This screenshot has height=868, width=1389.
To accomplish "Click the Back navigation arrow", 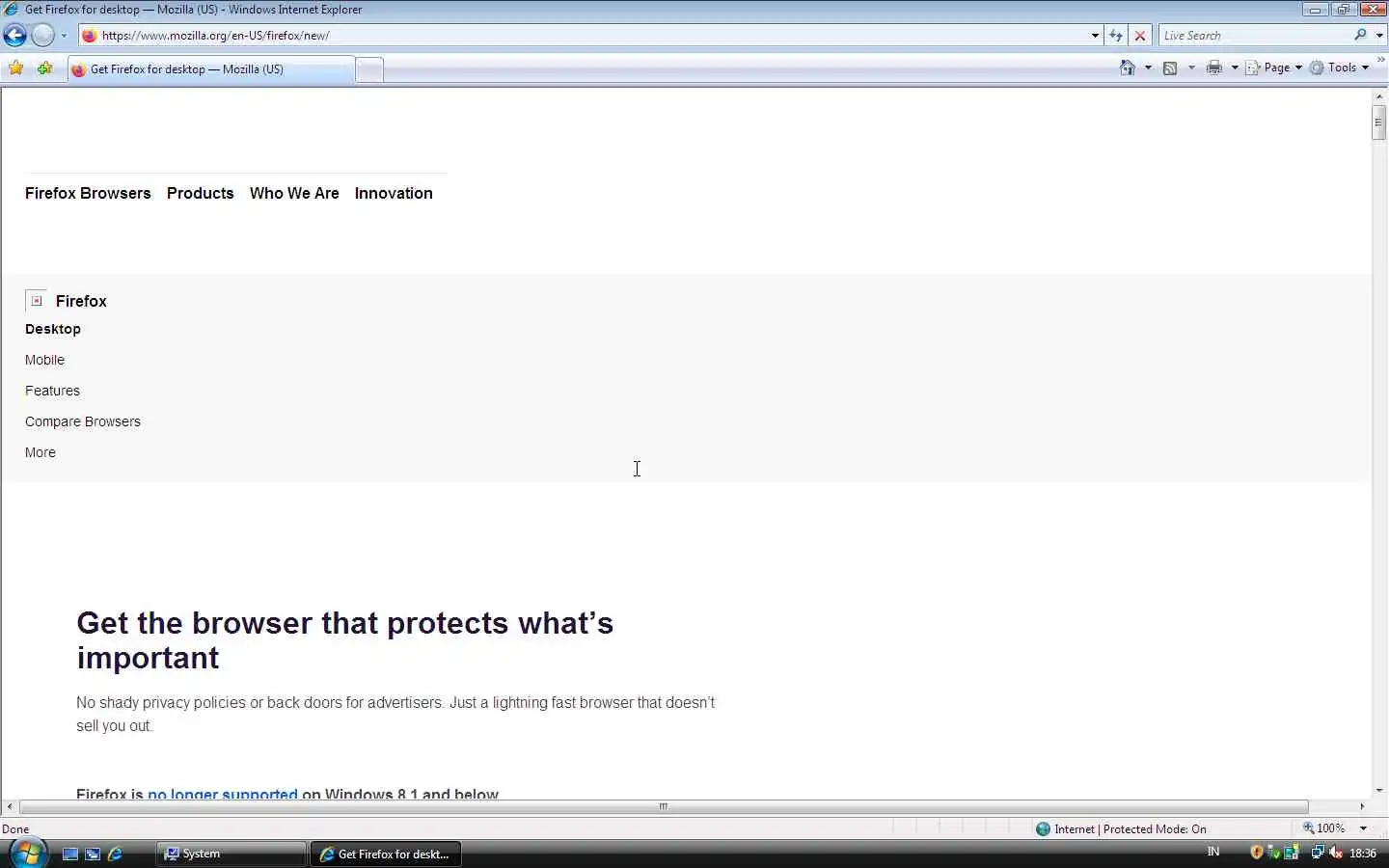I will (x=15, y=36).
